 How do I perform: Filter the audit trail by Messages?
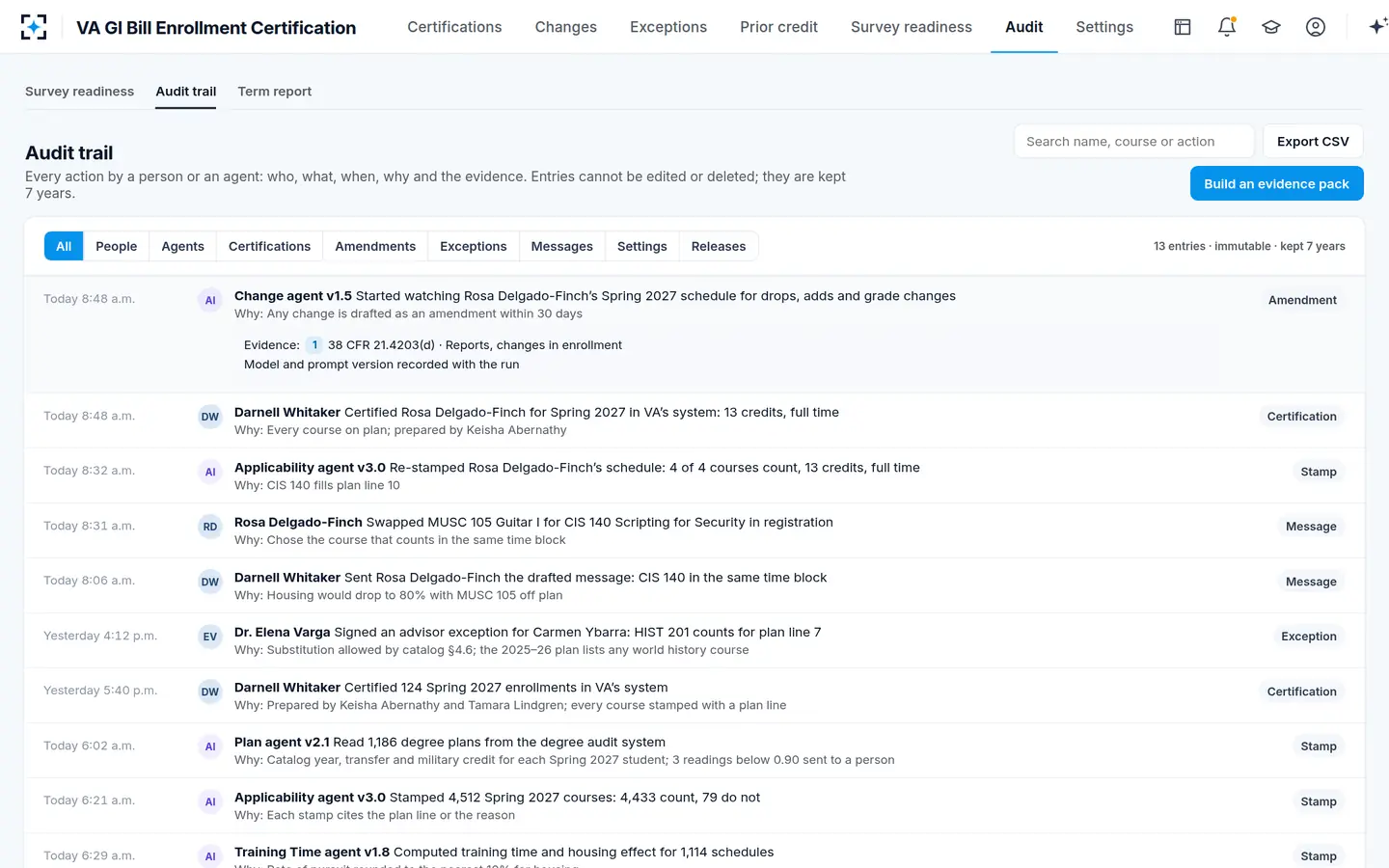[x=562, y=246]
